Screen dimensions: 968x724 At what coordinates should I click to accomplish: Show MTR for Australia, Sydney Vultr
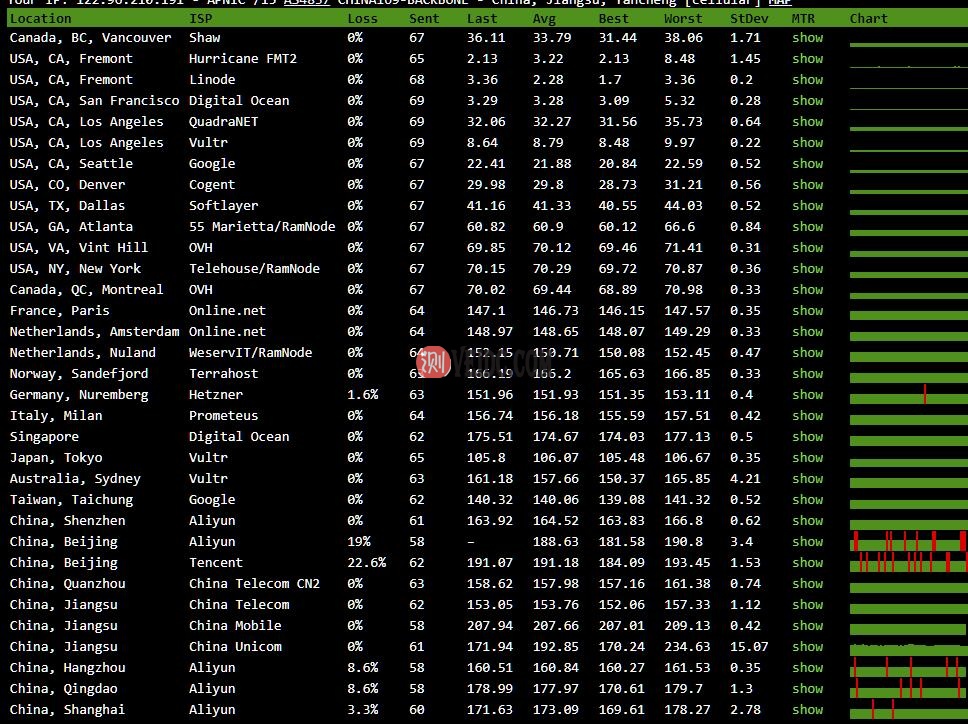click(x=807, y=478)
